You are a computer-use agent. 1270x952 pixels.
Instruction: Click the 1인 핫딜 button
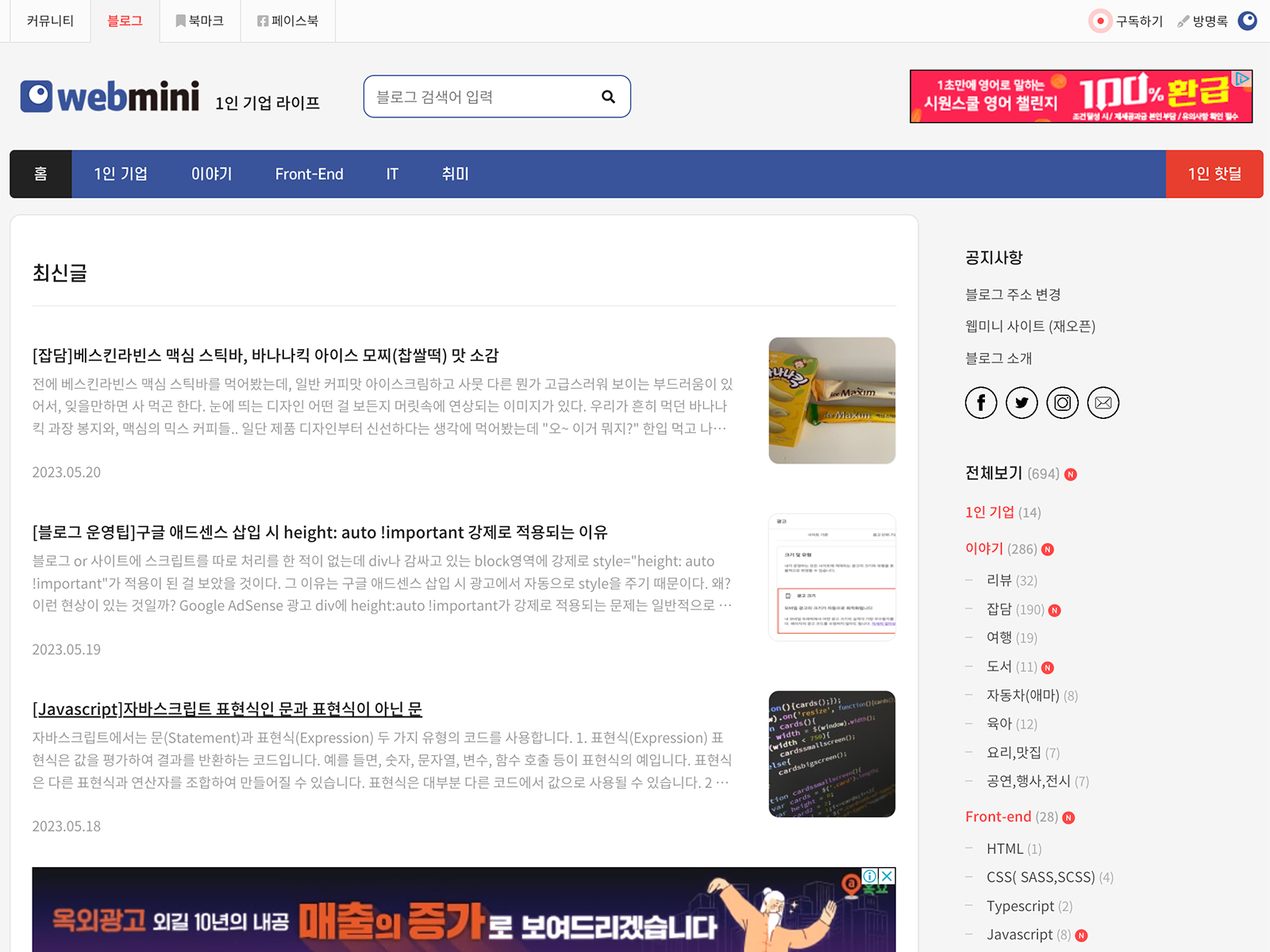point(1214,174)
